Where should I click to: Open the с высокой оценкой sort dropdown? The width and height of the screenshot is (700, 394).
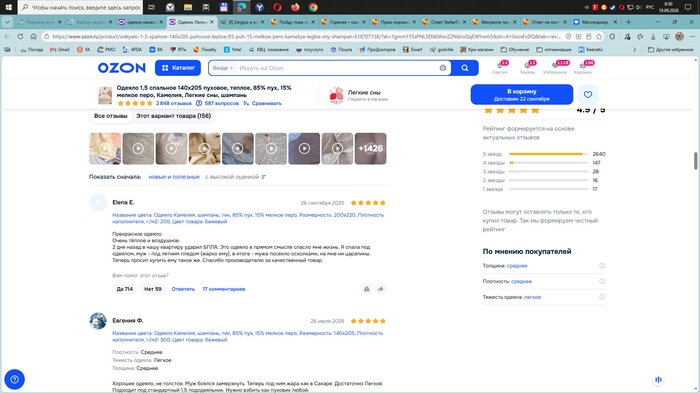point(235,177)
